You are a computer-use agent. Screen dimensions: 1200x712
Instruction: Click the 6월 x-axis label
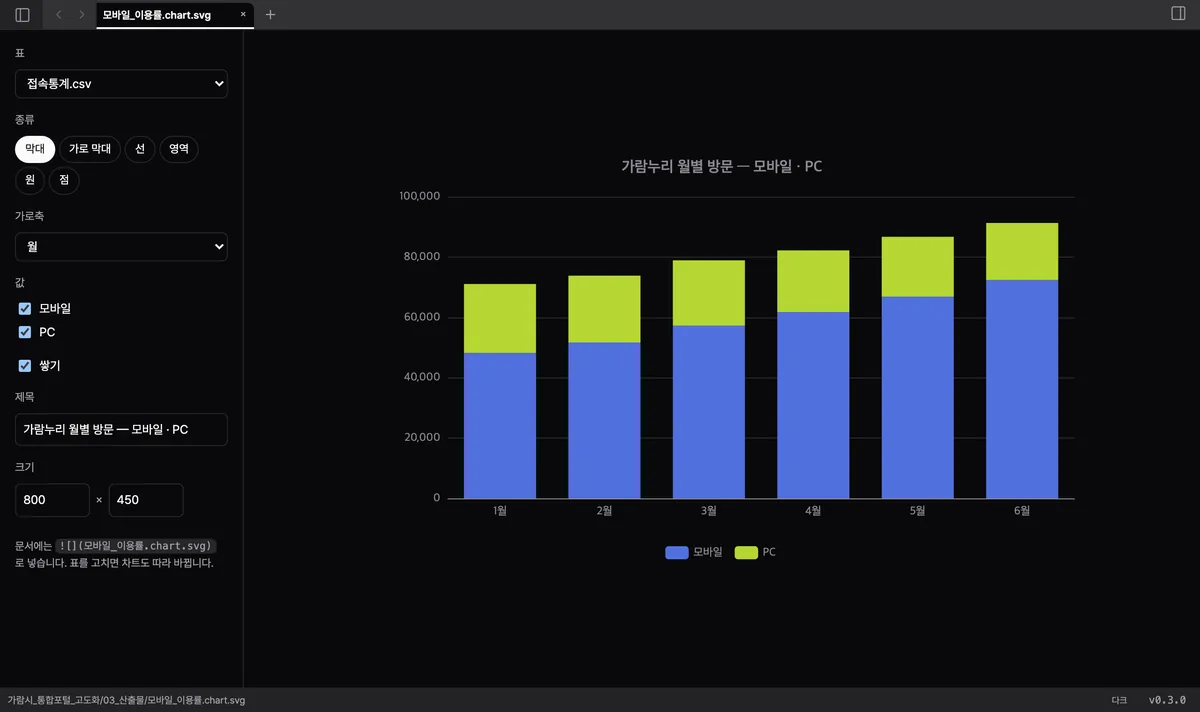click(x=1022, y=511)
